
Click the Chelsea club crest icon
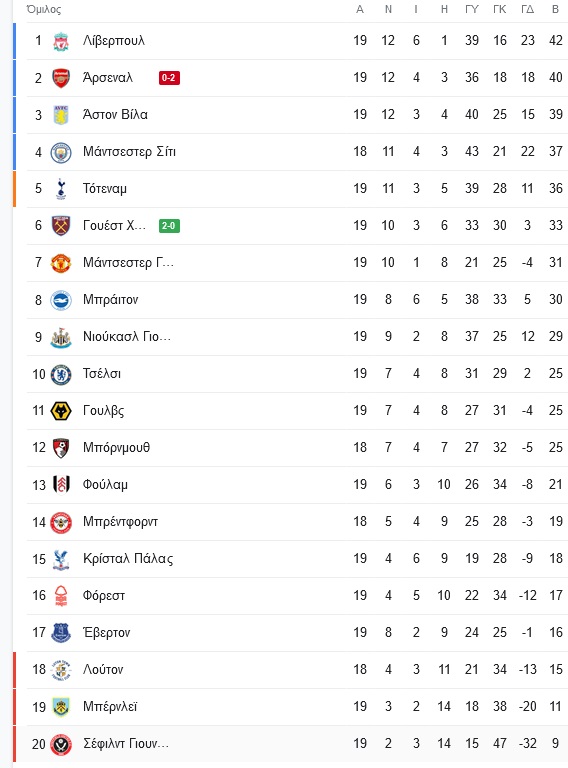[61, 374]
